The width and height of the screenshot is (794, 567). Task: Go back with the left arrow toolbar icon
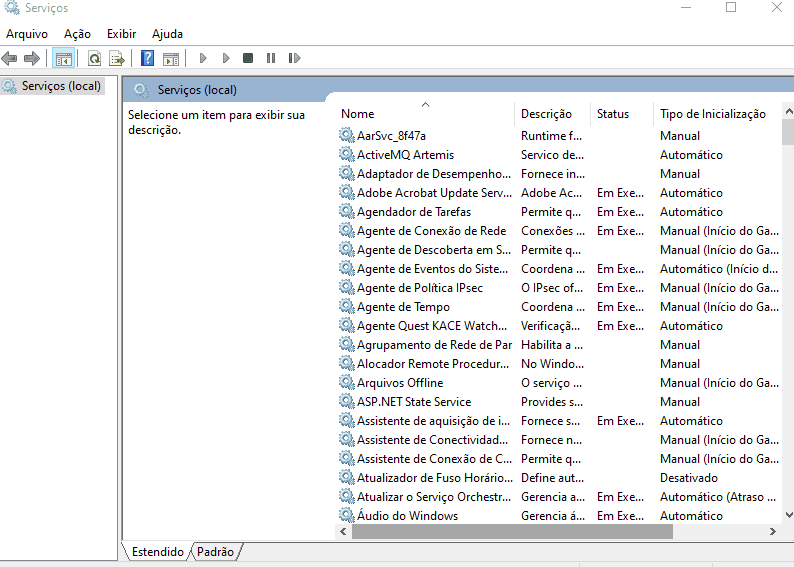pos(9,59)
